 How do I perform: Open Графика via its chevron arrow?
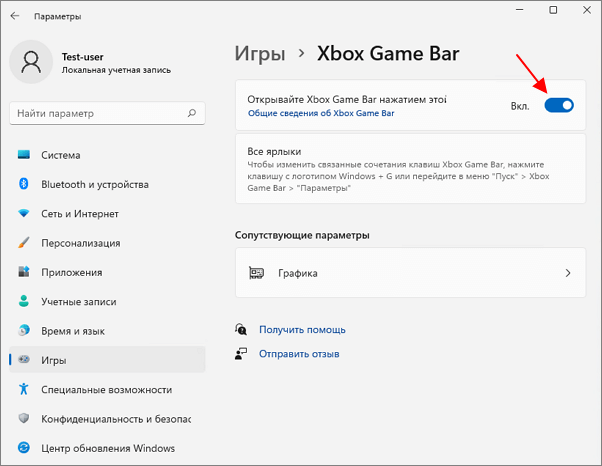[568, 273]
